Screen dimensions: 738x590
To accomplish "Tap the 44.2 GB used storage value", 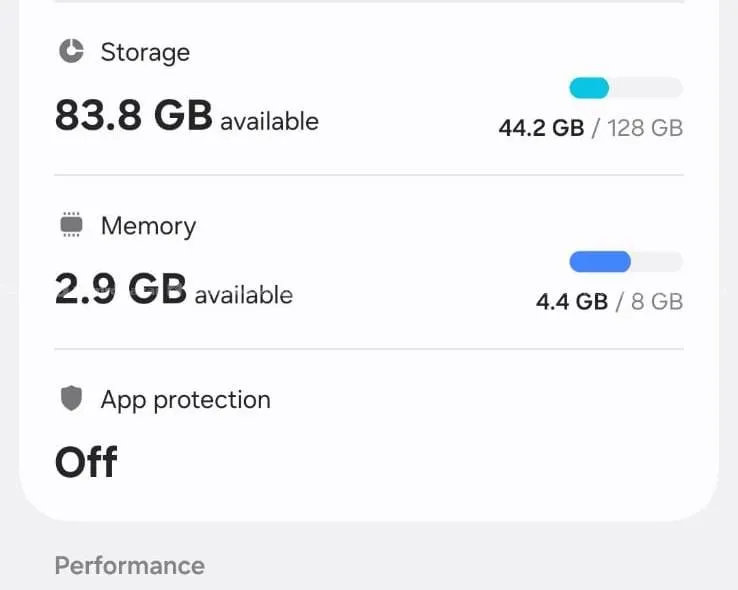I will point(541,128).
